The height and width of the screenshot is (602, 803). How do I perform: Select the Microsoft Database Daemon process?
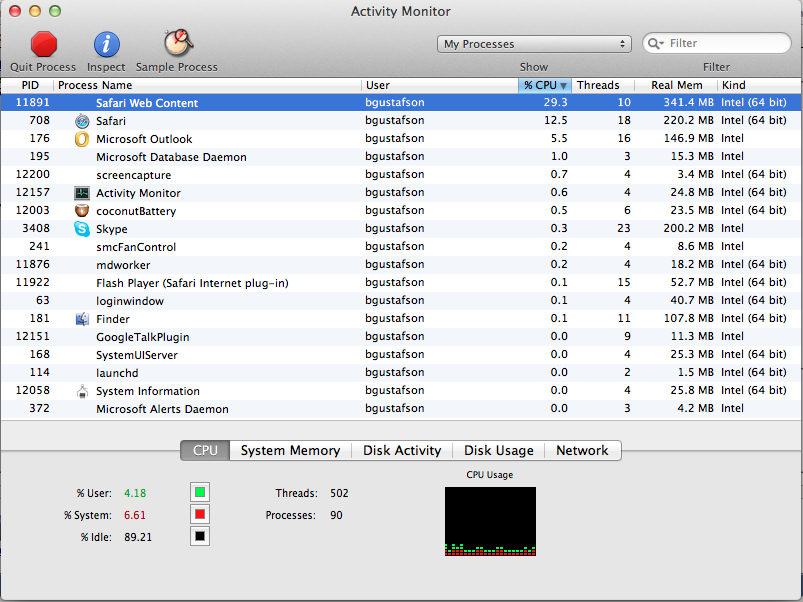pos(402,157)
